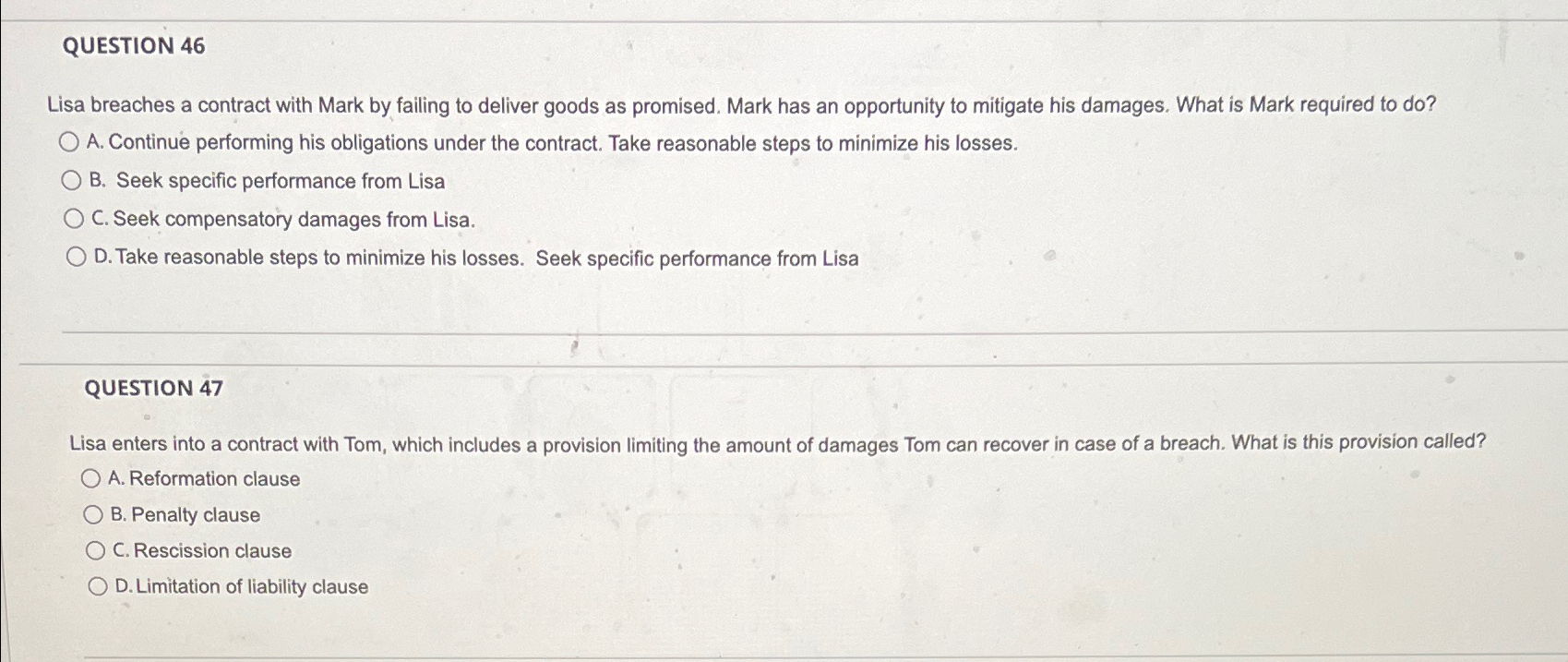The image size is (1568, 662).
Task: Click the label 'A. Reformation clause'
Action: (x=203, y=478)
